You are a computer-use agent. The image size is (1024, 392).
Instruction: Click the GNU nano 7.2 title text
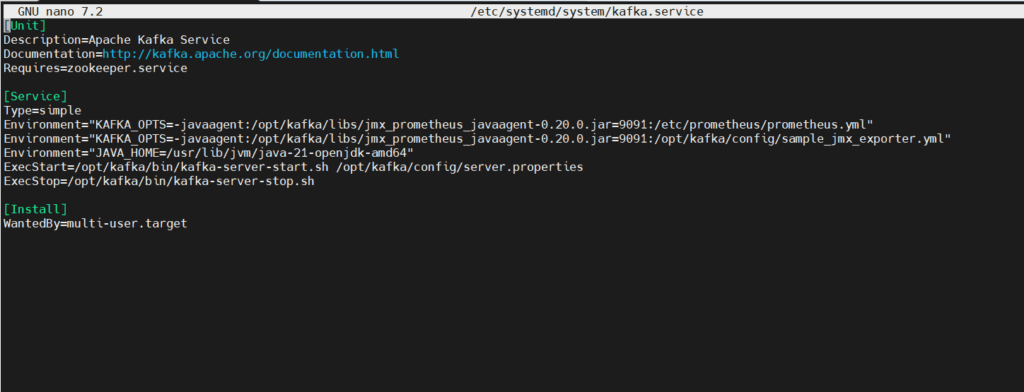tap(60, 12)
